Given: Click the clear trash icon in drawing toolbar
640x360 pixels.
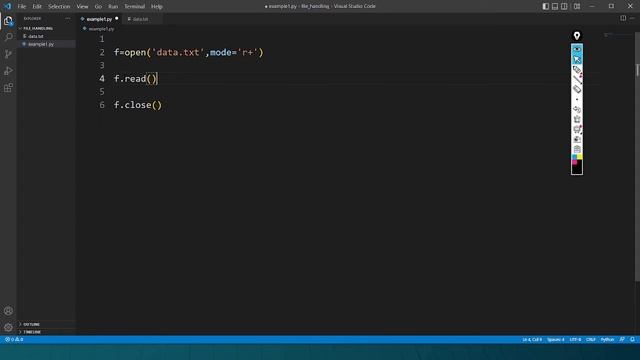Looking at the screenshot, I should [x=577, y=119].
